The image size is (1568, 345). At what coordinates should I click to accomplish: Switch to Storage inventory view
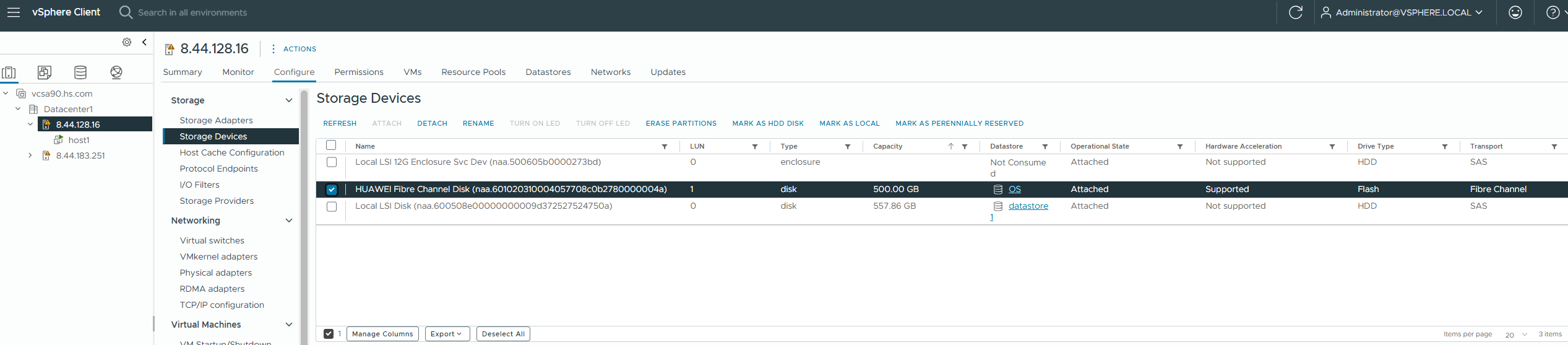[80, 72]
